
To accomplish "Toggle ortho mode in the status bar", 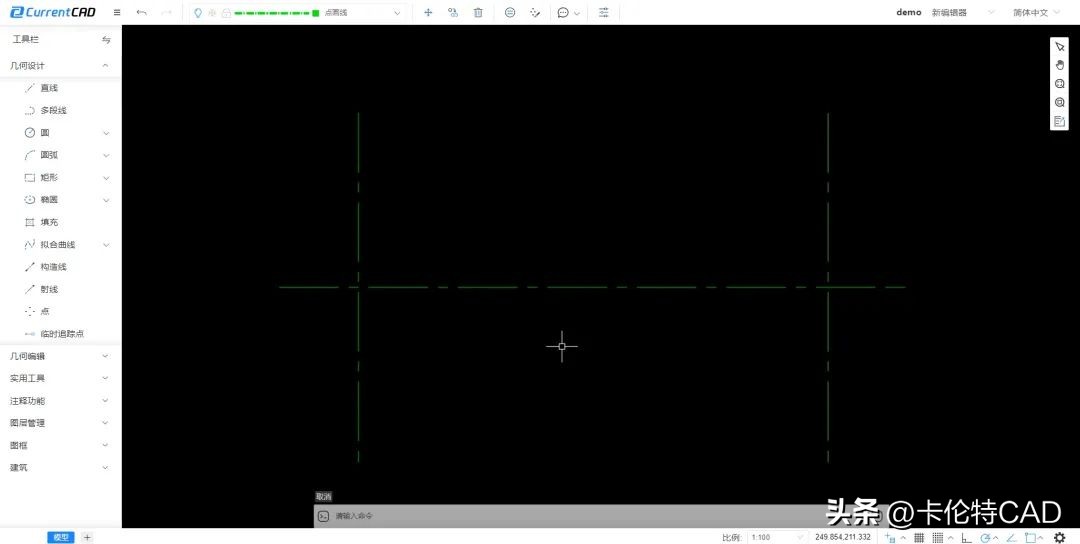I will tap(966, 538).
